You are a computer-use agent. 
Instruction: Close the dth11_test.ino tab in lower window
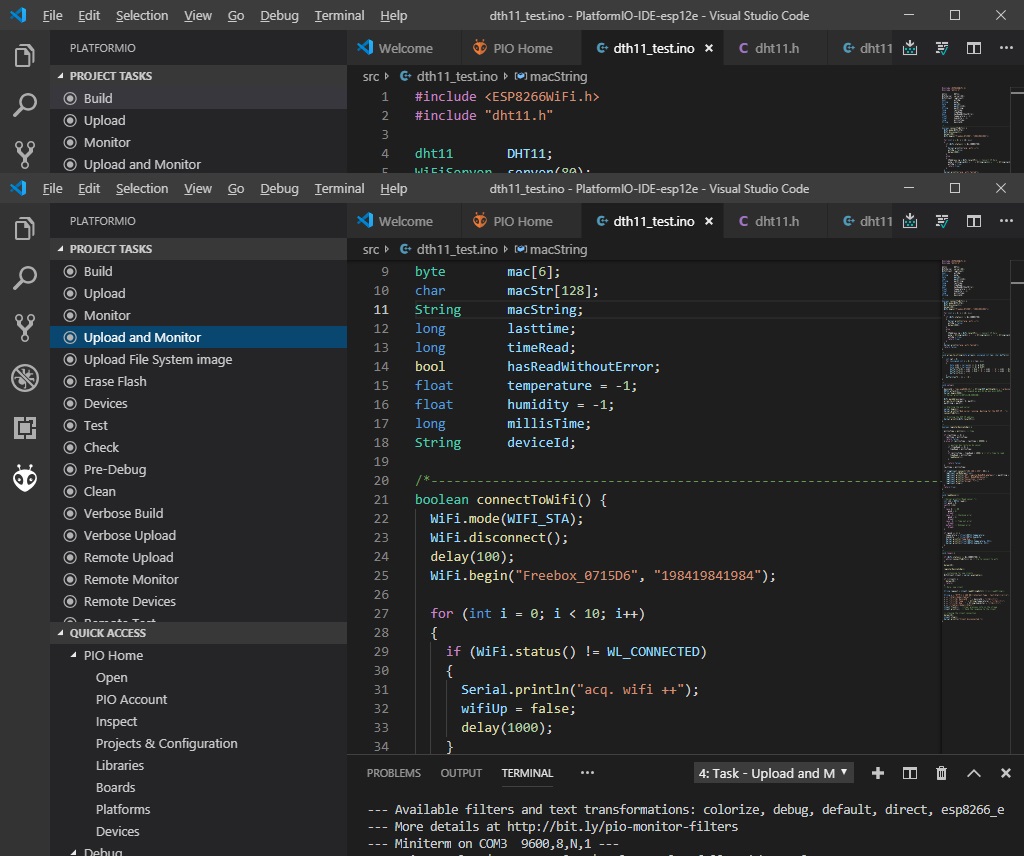click(709, 221)
